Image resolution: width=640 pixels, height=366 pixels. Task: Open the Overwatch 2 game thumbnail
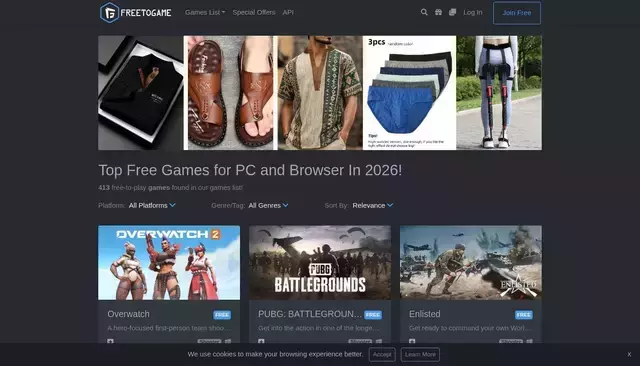pyautogui.click(x=169, y=262)
